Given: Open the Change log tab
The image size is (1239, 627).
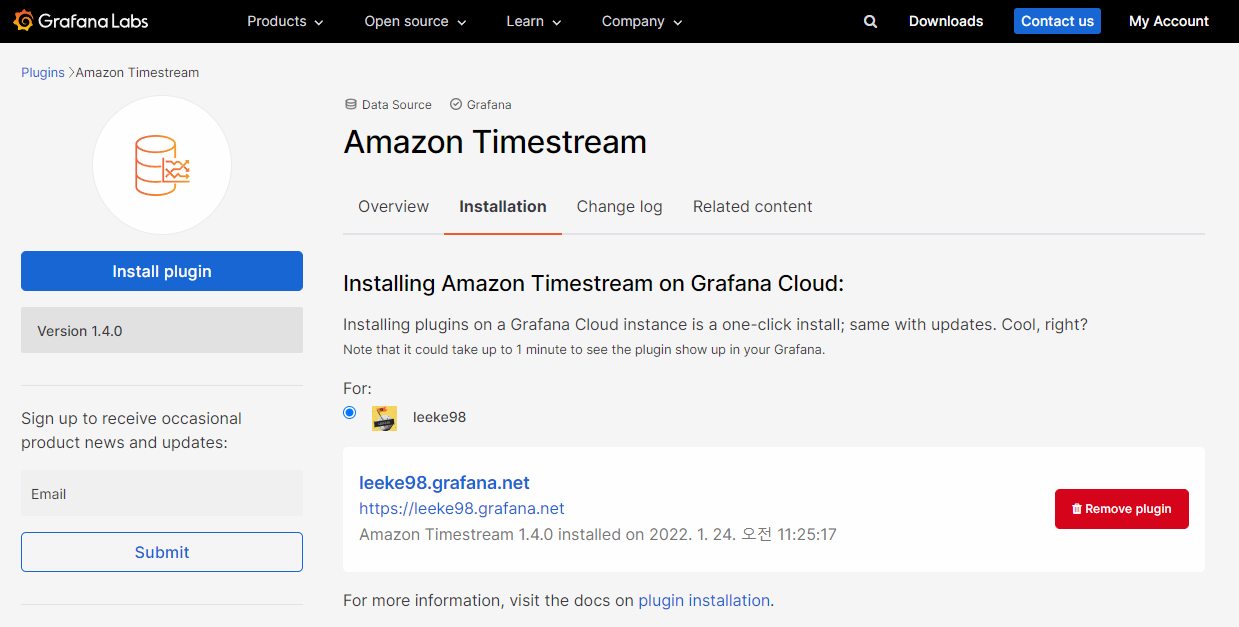Looking at the screenshot, I should pyautogui.click(x=619, y=207).
